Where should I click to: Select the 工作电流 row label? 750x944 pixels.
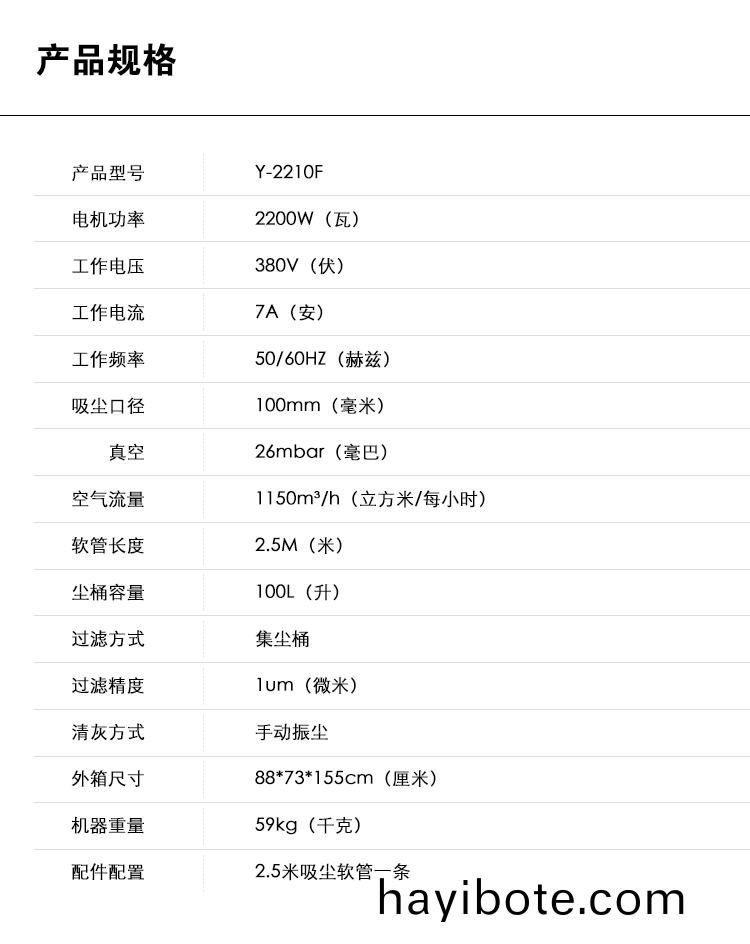[108, 313]
